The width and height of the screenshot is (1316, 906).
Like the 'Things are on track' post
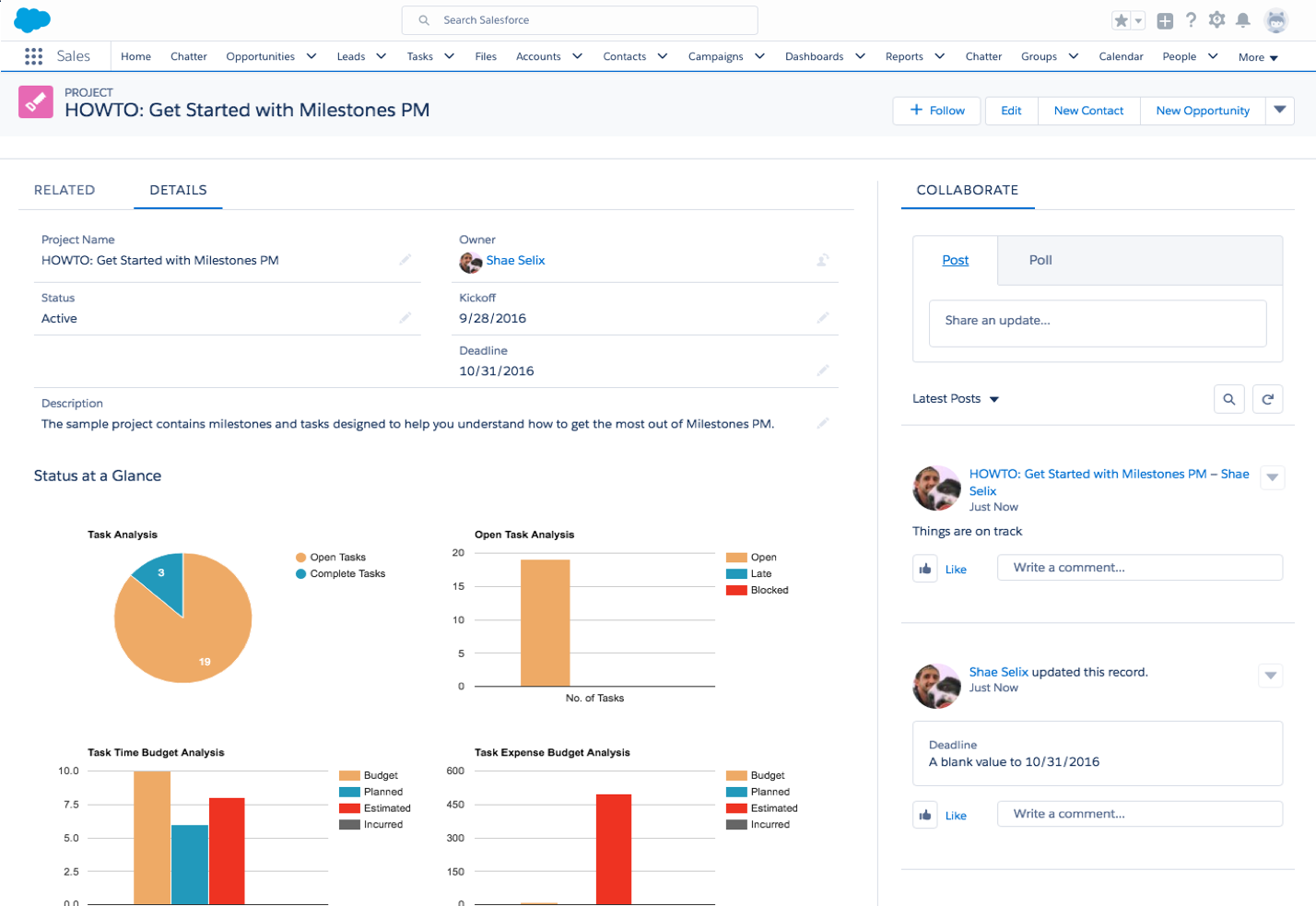point(925,569)
